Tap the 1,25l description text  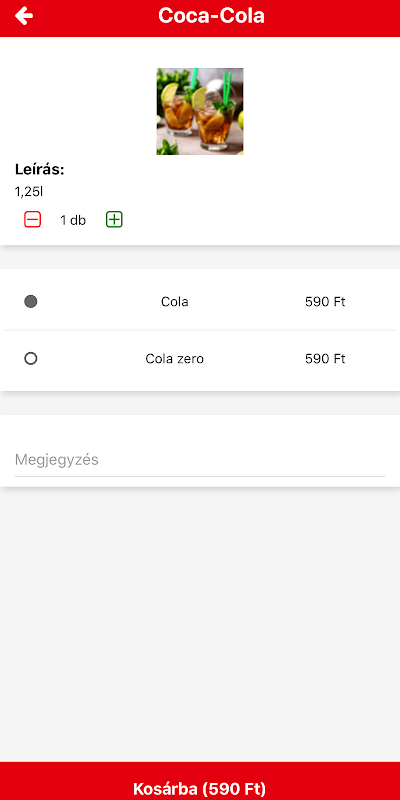(29, 192)
